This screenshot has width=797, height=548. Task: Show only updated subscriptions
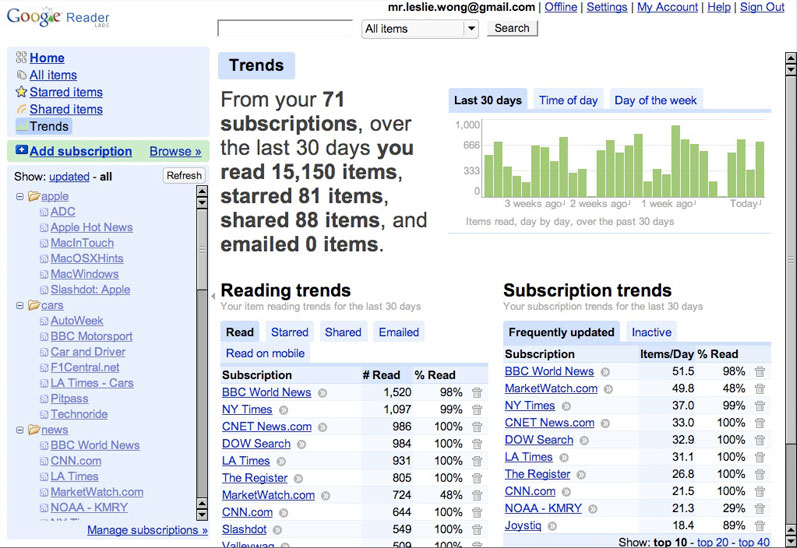(x=69, y=177)
